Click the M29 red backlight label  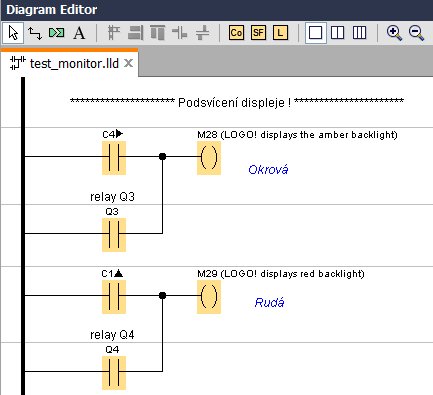[x=281, y=274]
